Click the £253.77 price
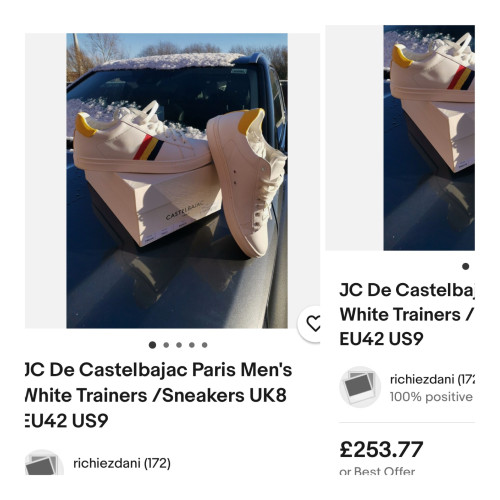Screen dimensions: 500x500 381,449
